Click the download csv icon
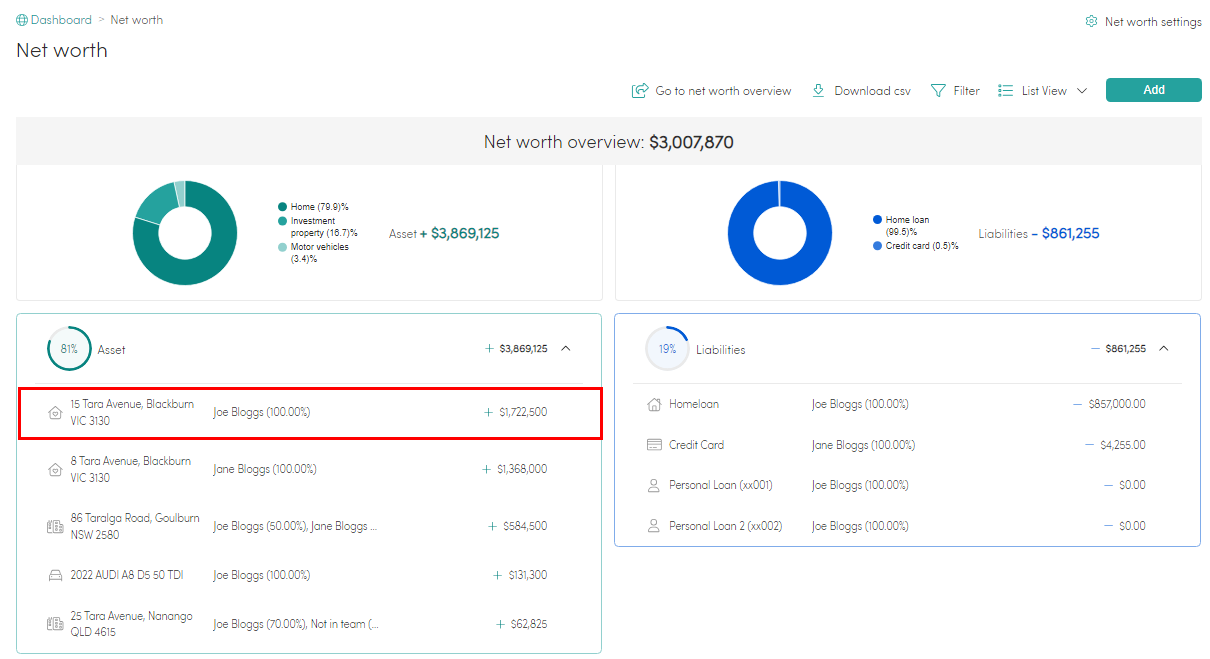 (x=818, y=91)
